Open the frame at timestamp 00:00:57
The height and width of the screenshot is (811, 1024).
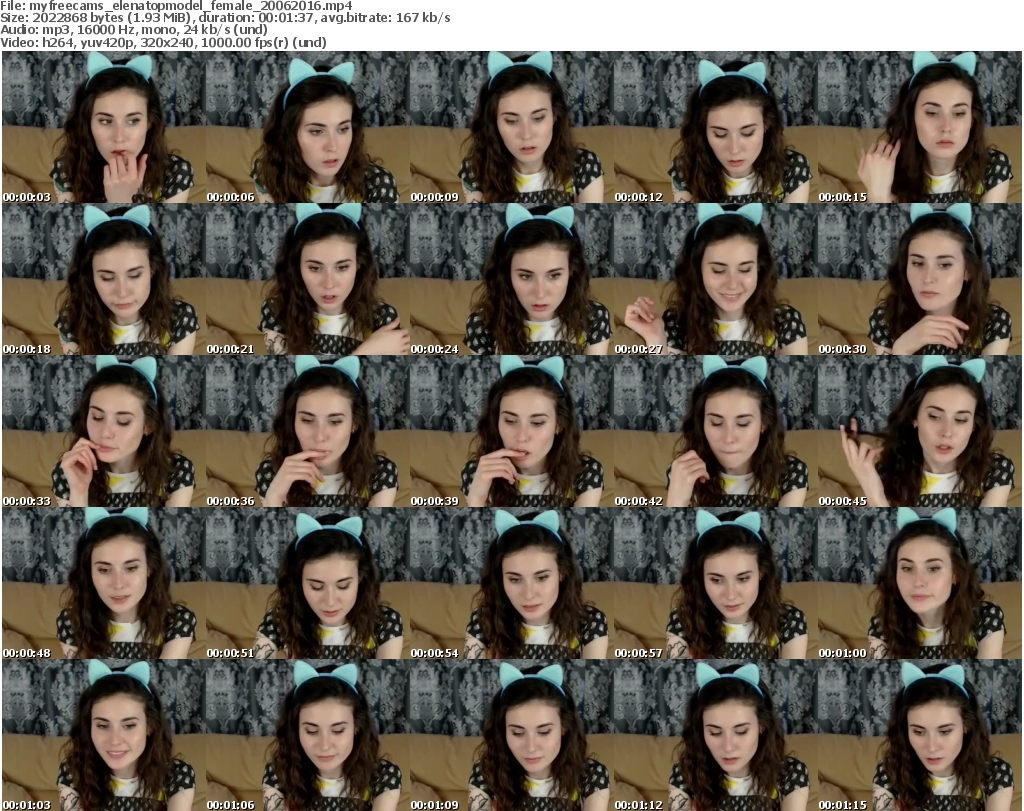click(x=715, y=584)
